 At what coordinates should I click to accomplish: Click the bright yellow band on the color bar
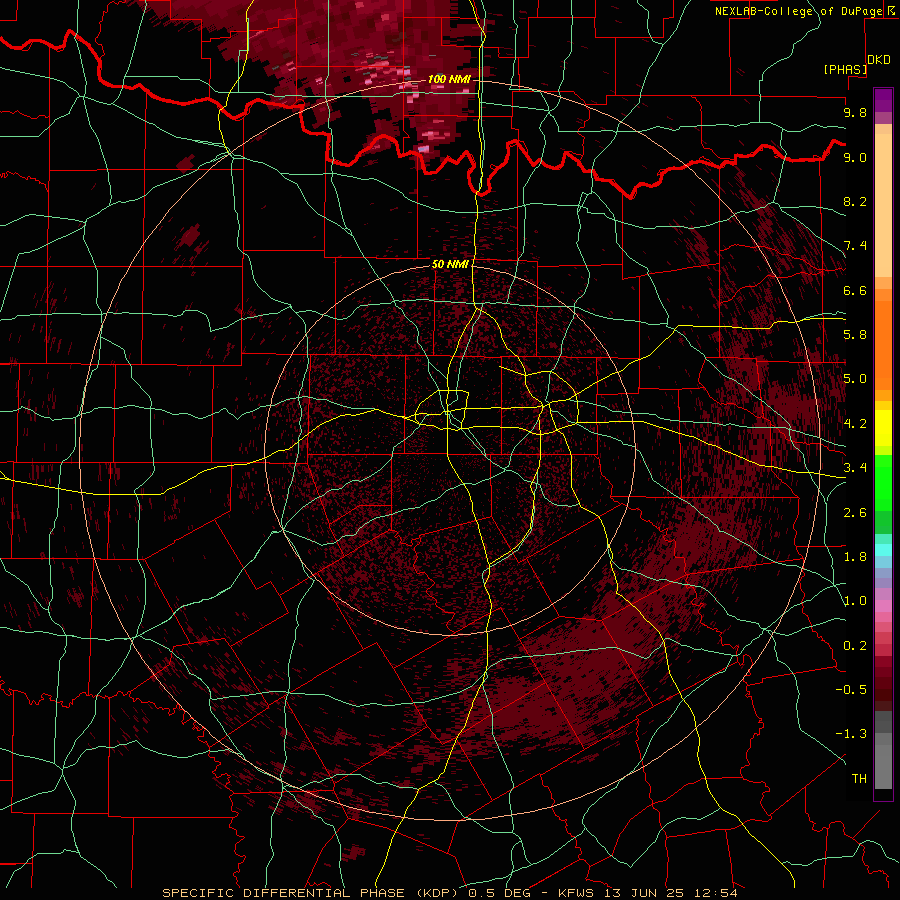(x=883, y=428)
